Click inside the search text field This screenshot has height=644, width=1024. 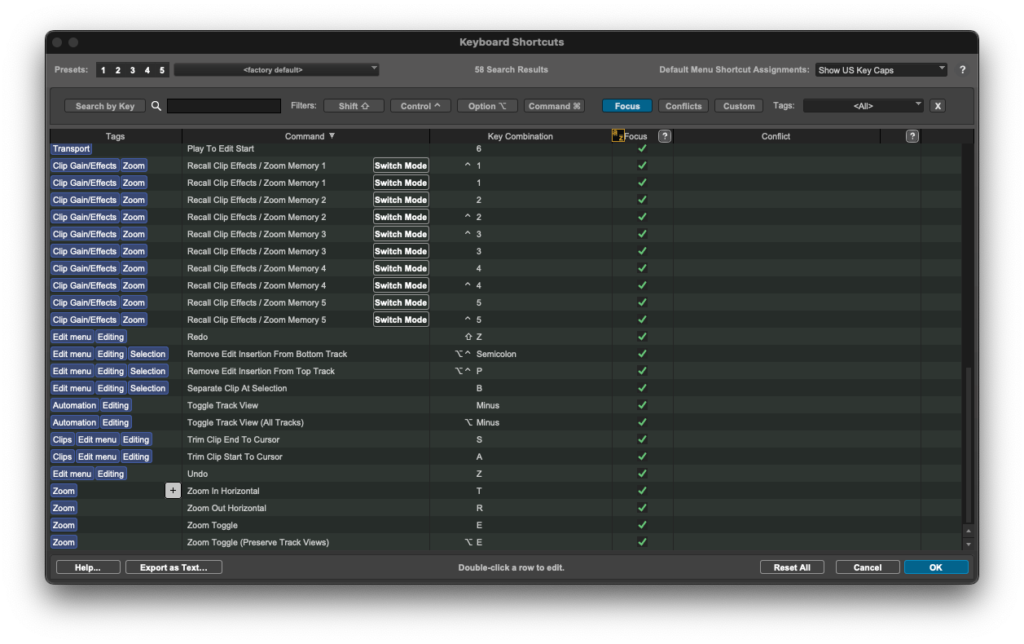(x=224, y=105)
